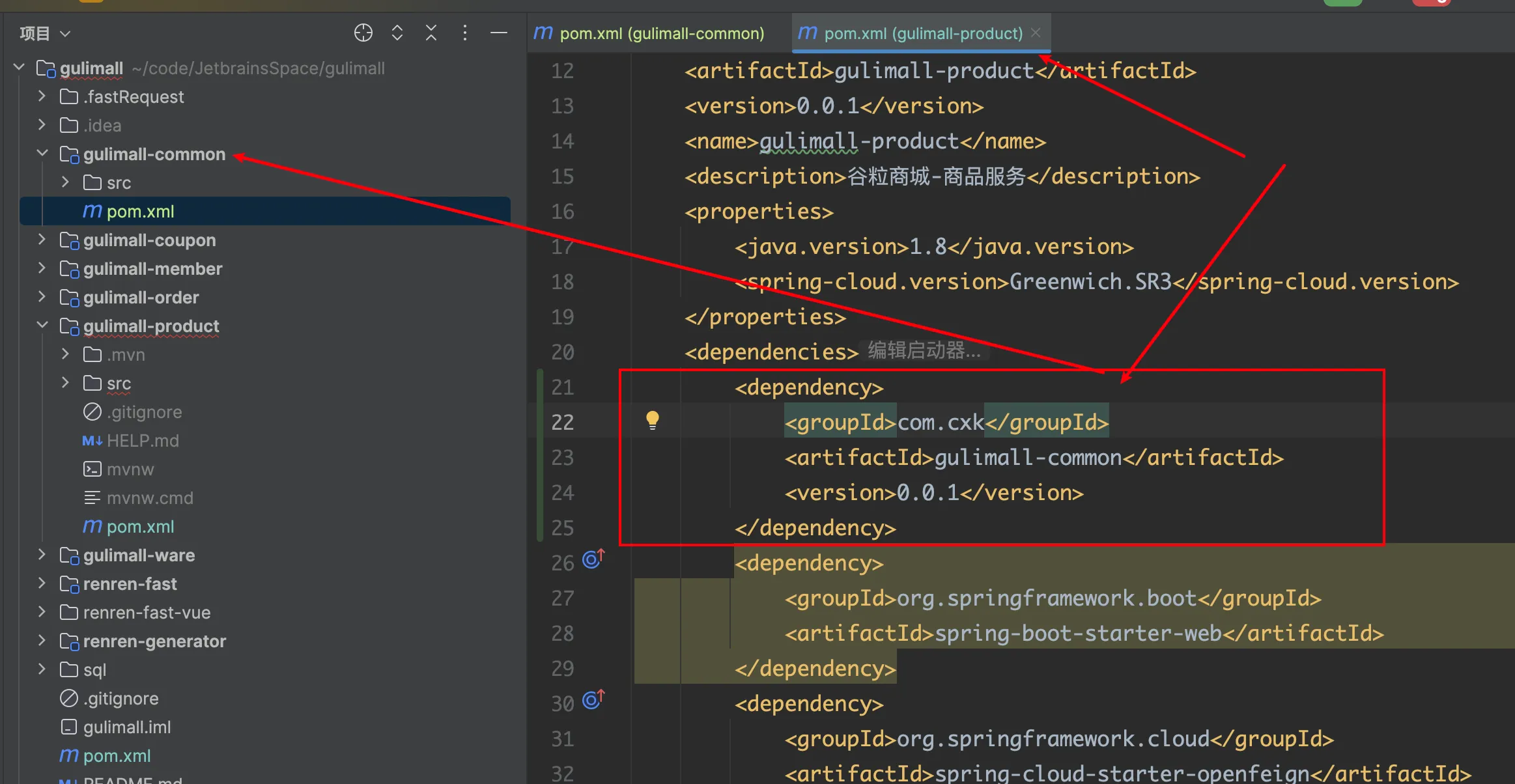Click the Maven icon of root pom.xml
The image size is (1515, 784).
point(69,755)
